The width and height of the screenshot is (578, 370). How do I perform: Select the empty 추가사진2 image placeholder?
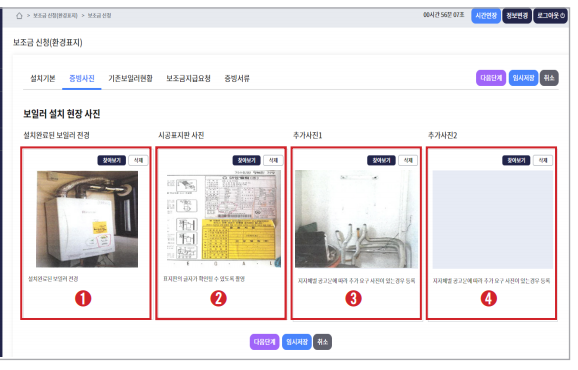493,220
